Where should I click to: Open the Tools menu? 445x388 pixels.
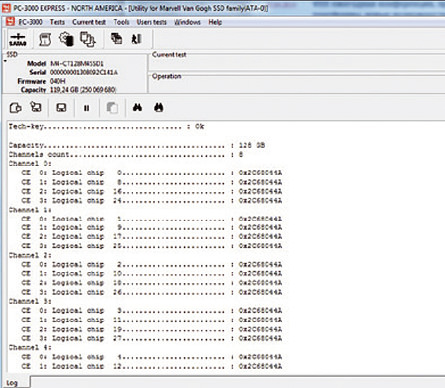[121, 22]
